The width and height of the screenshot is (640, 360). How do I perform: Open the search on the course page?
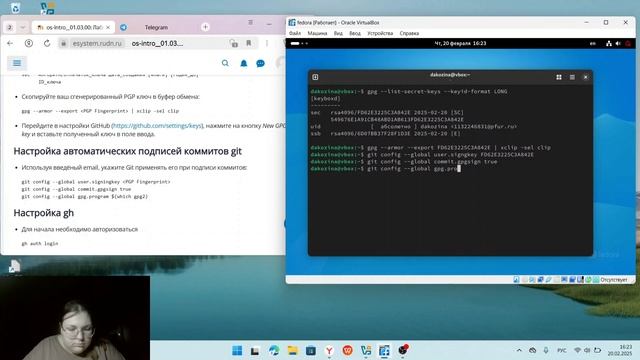tap(225, 63)
